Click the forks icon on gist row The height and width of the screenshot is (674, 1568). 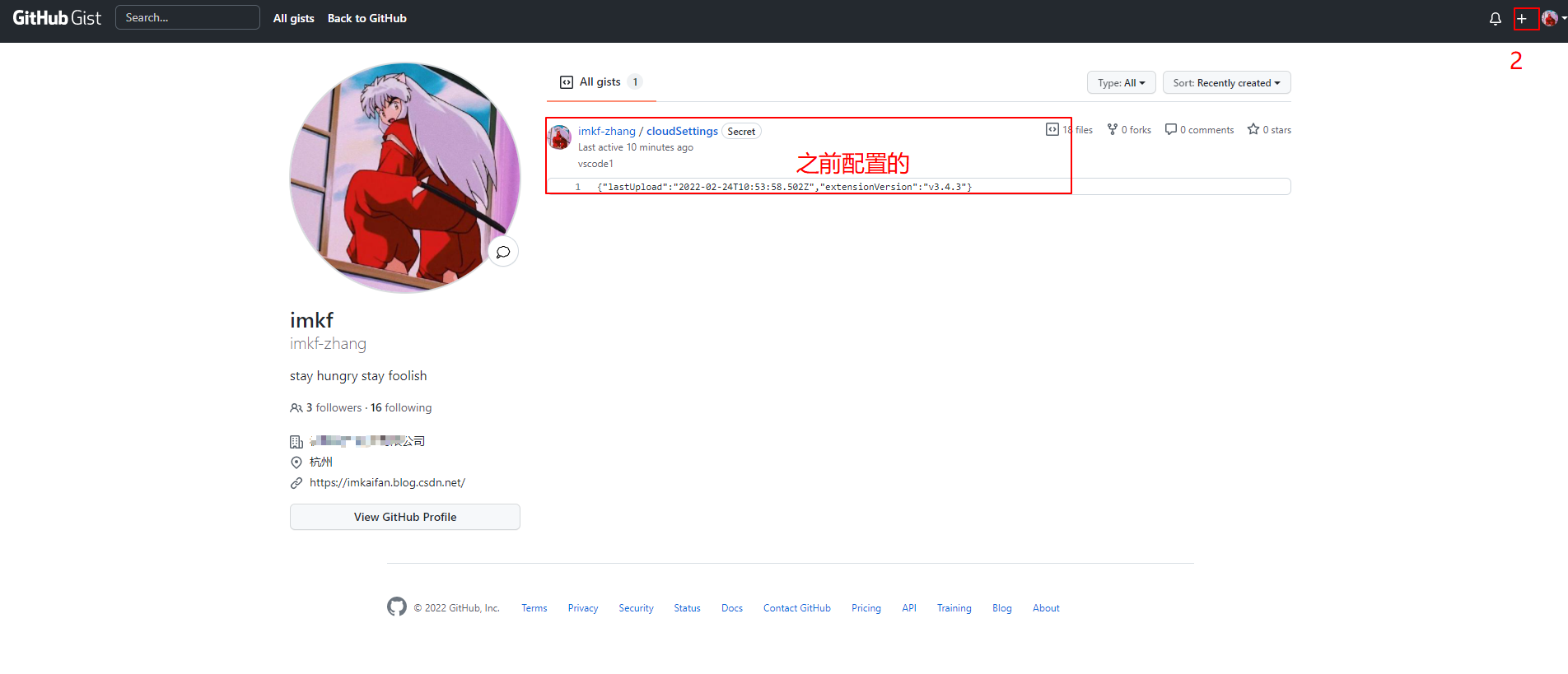tap(1113, 129)
